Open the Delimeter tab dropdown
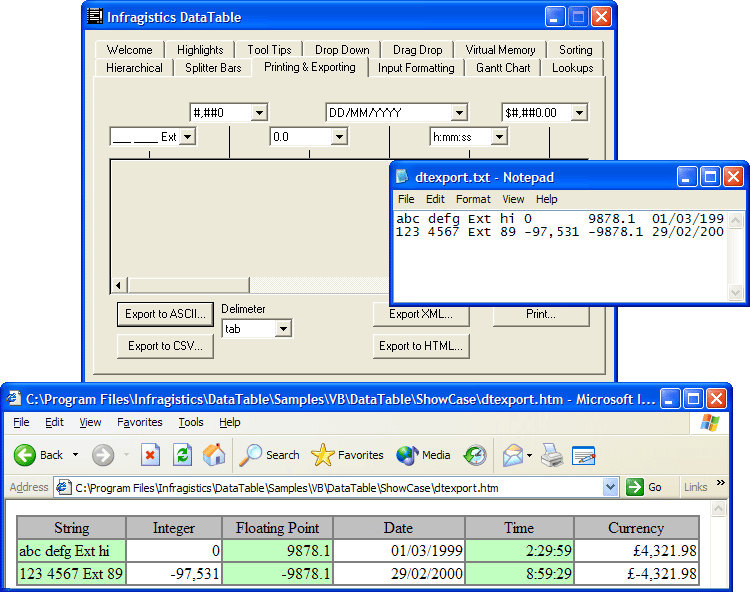The image size is (750, 592). (283, 329)
